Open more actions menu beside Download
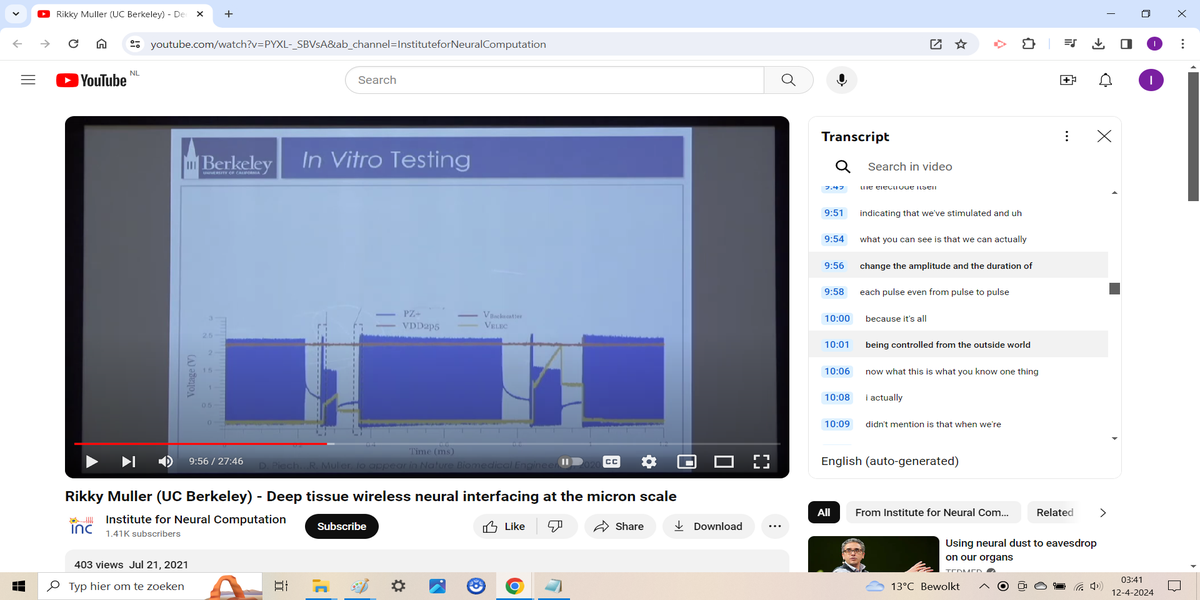1200x600 pixels. tap(774, 526)
